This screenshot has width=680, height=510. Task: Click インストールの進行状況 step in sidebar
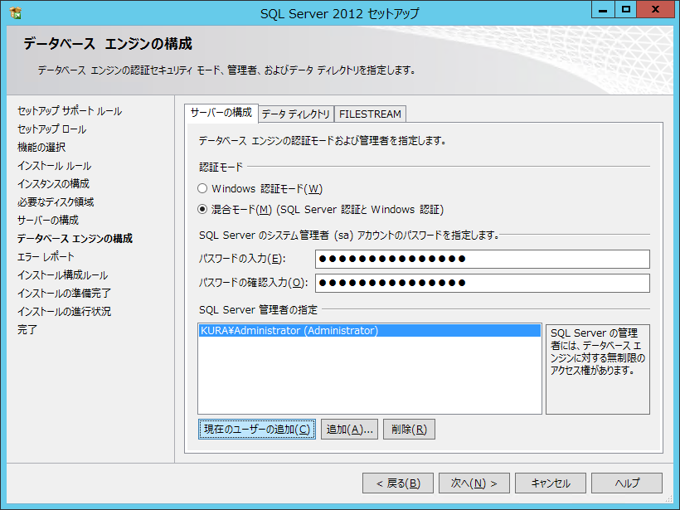pos(64,311)
